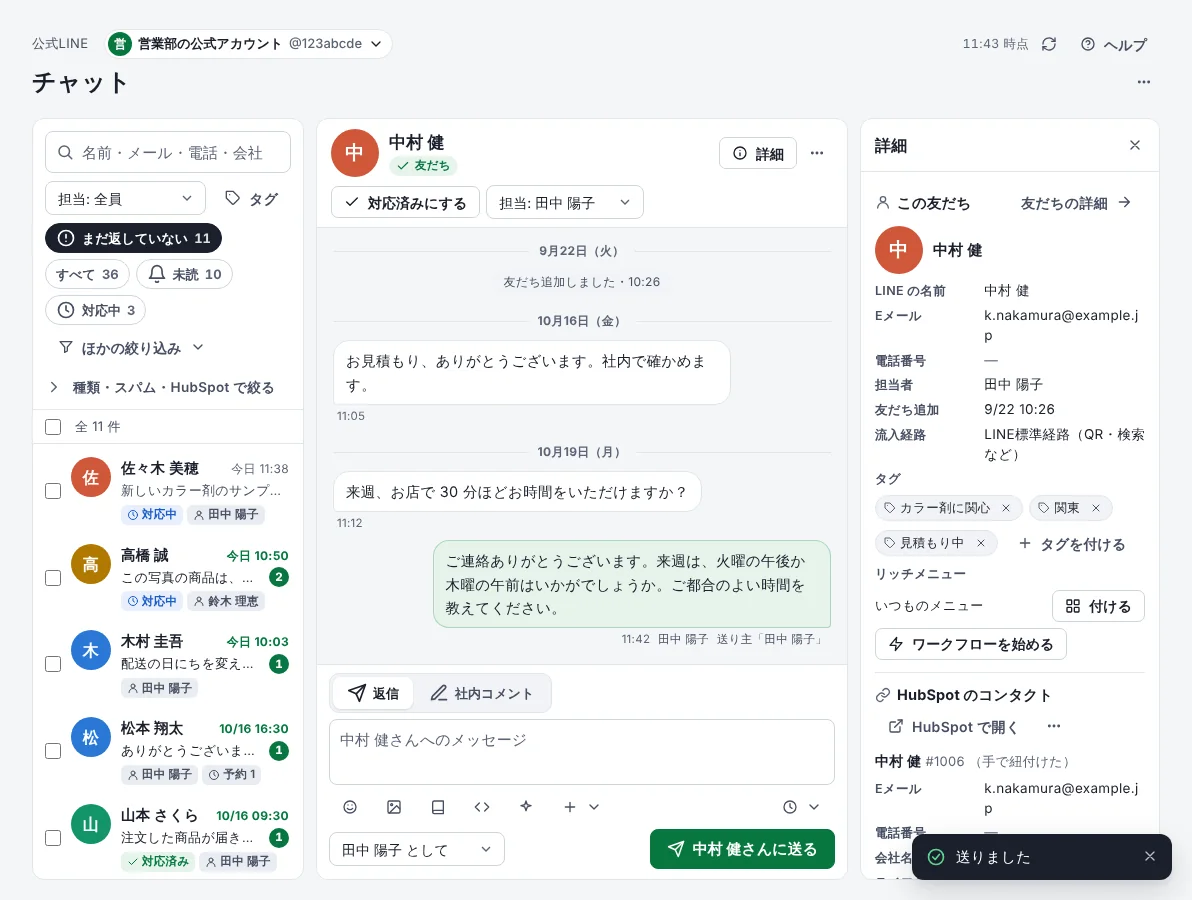Select the すべて 36 filter
The width and height of the screenshot is (1192, 900).
point(87,274)
